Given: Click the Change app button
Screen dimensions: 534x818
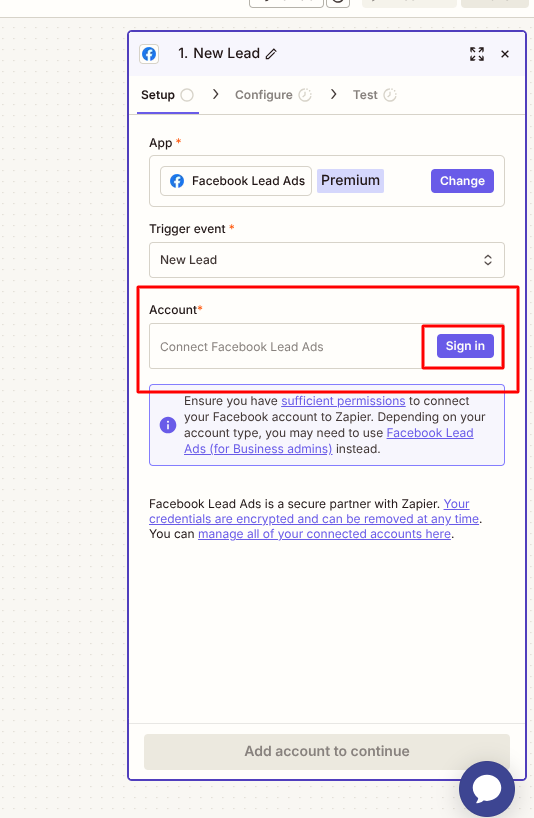Looking at the screenshot, I should click(x=462, y=181).
